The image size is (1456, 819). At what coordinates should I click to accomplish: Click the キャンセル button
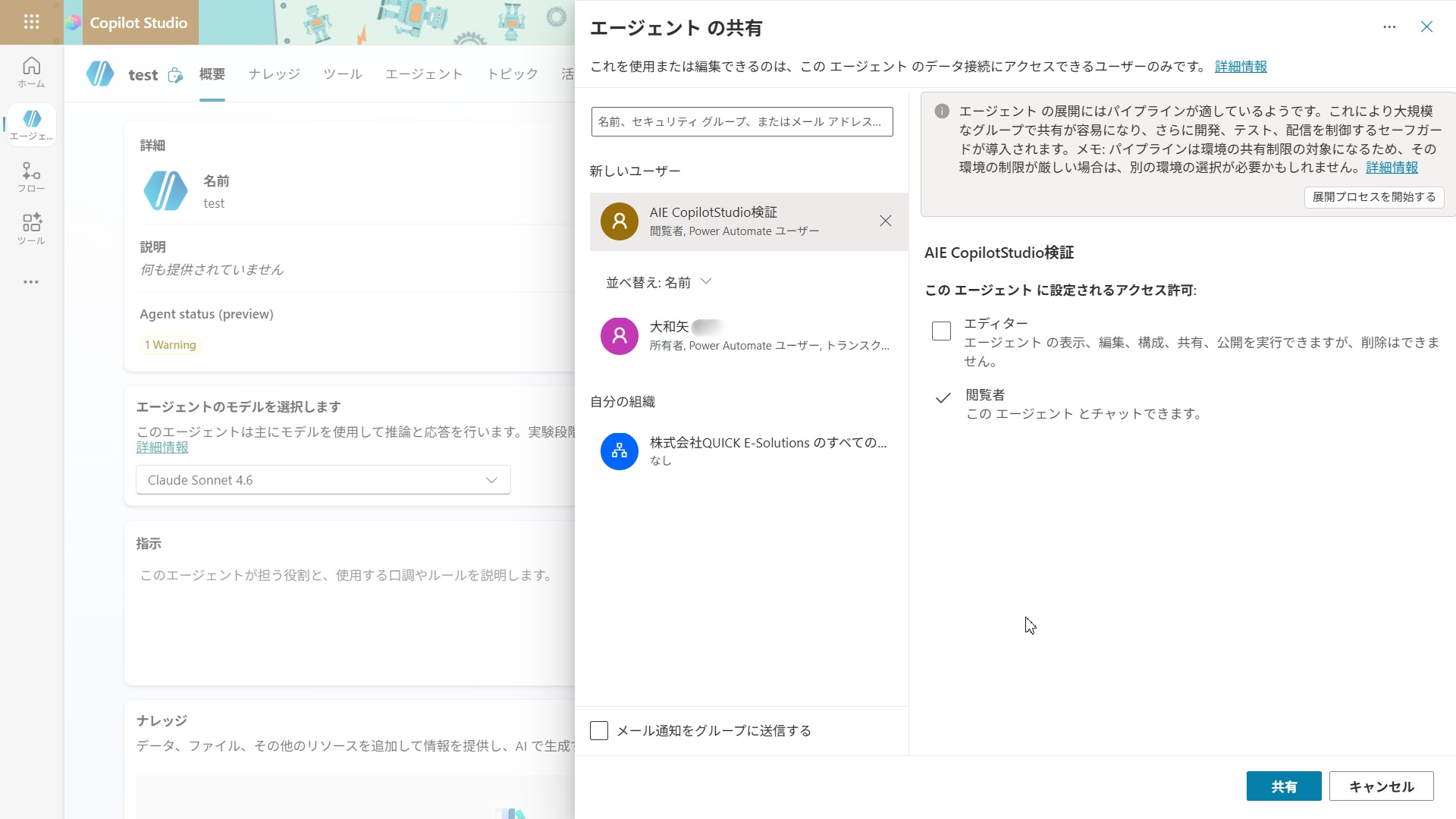click(1382, 786)
